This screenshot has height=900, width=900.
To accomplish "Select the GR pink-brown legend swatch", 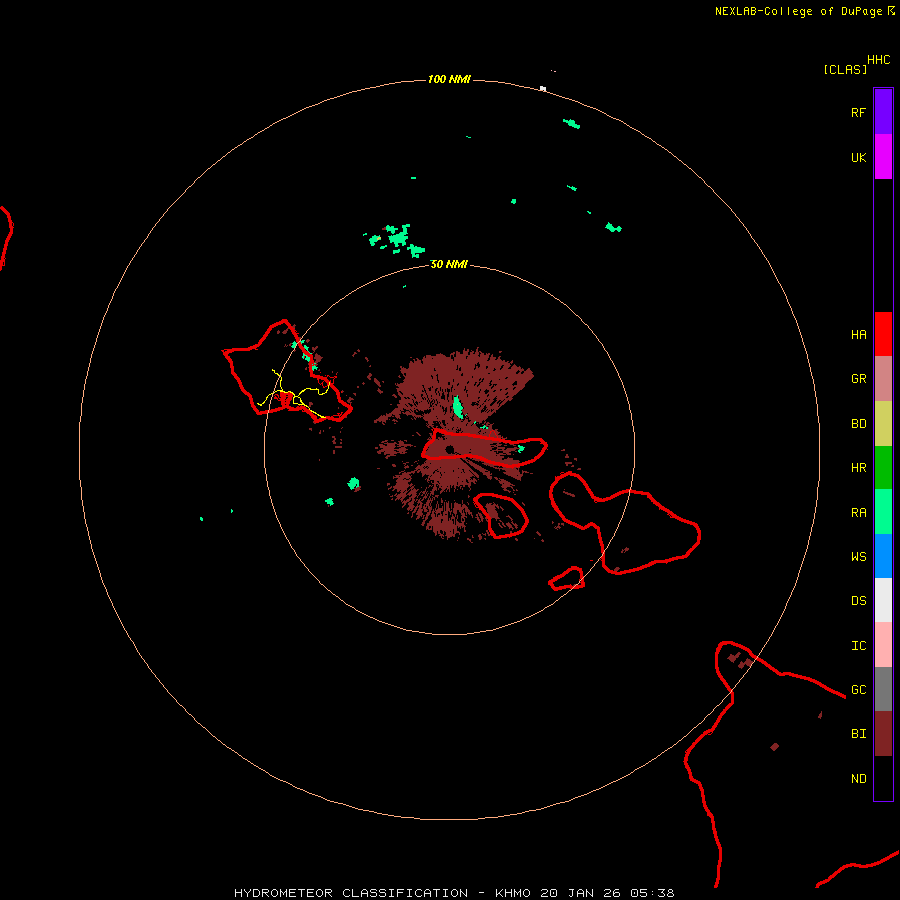I will click(x=883, y=379).
